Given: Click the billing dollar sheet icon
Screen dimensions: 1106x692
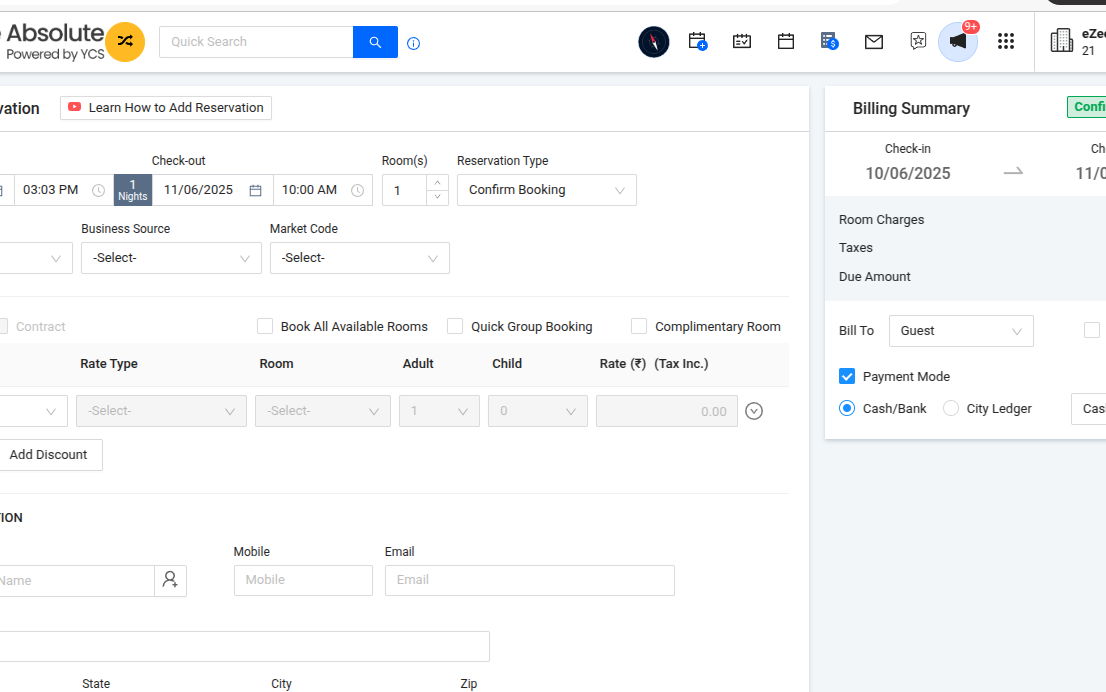Looking at the screenshot, I should (829, 42).
